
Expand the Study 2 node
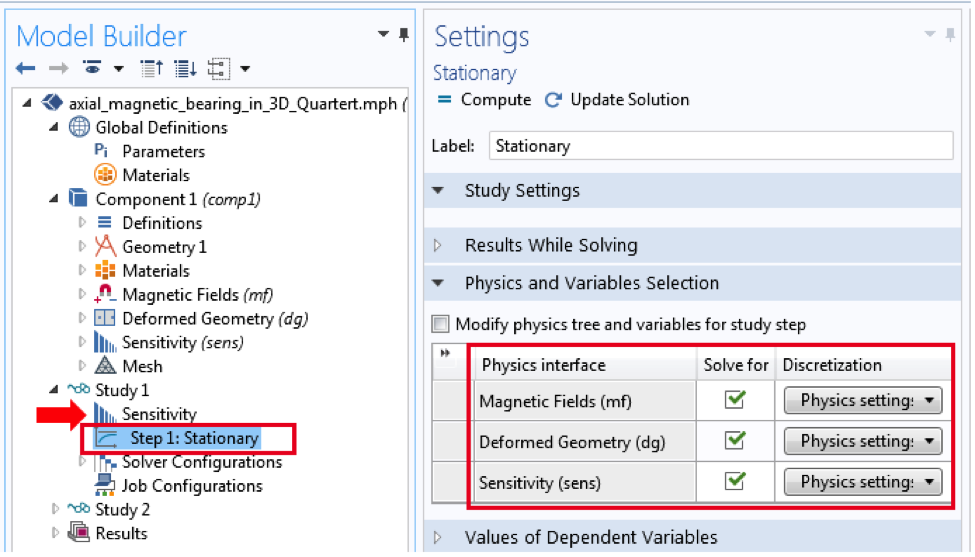pos(55,509)
